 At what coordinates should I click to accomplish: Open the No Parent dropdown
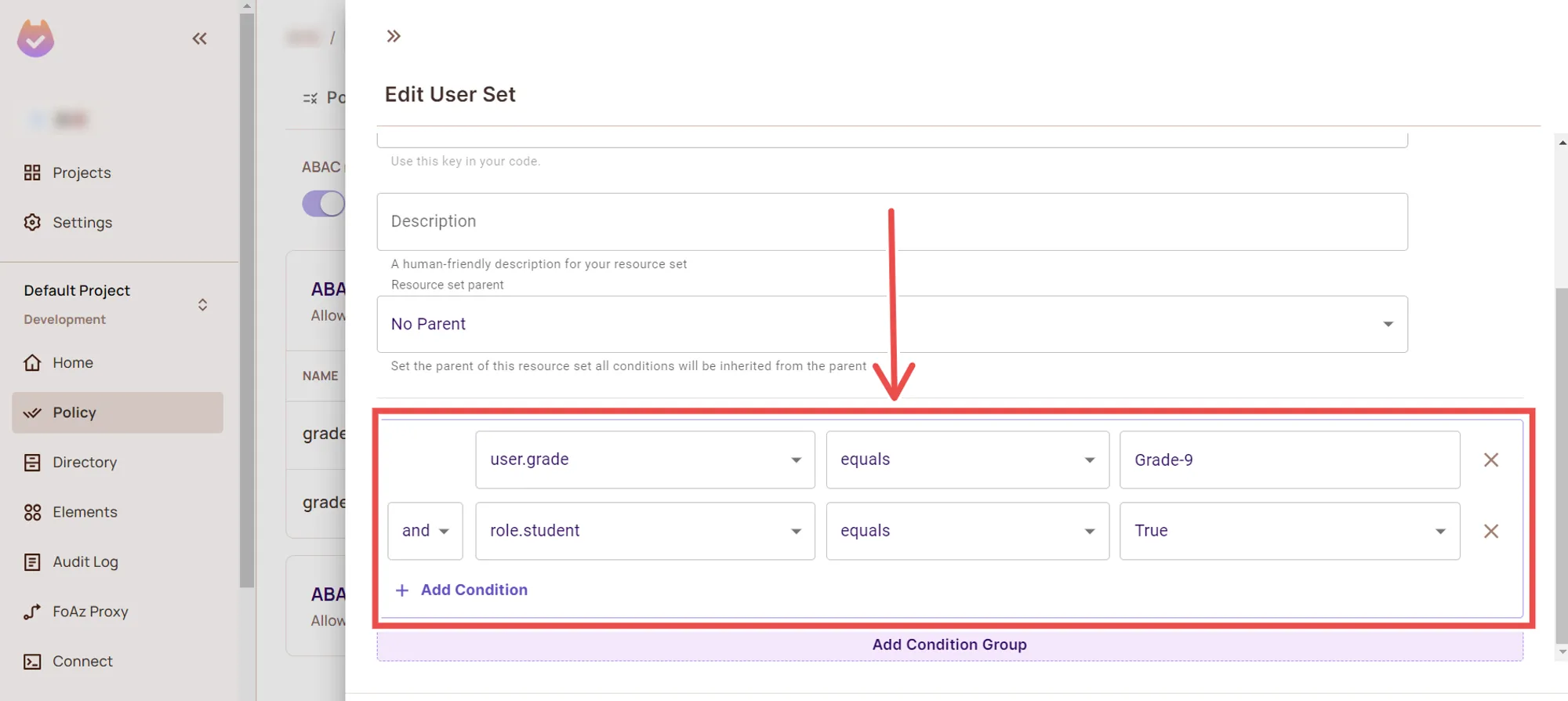pos(891,325)
